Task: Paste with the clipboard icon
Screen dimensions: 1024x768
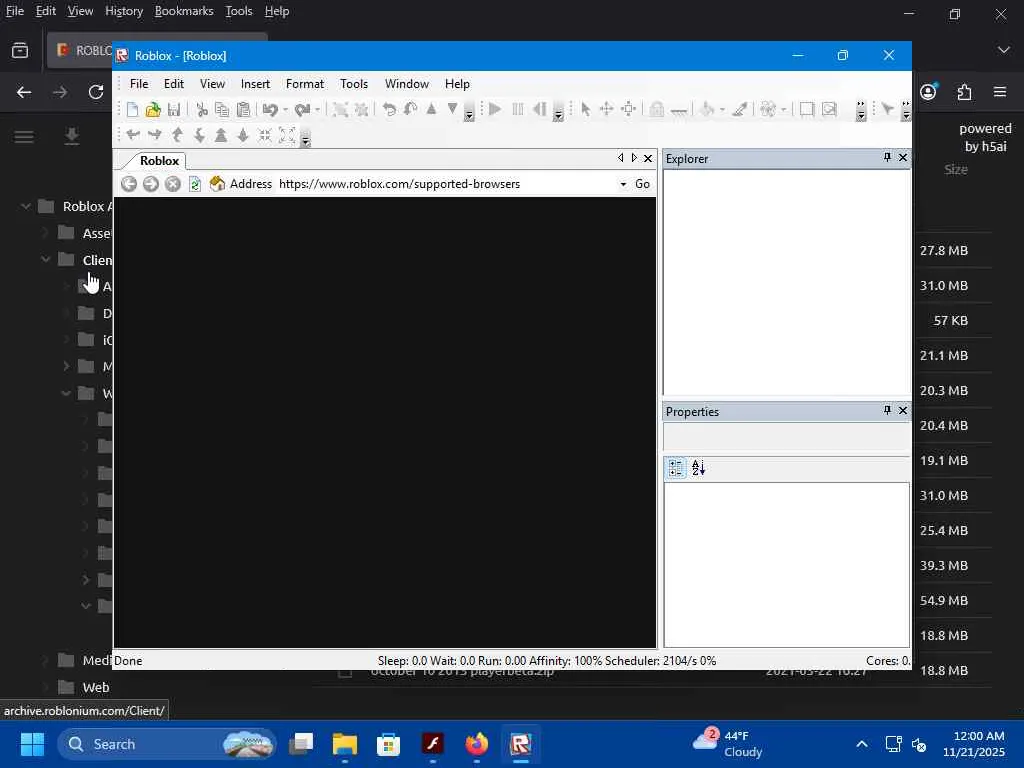Action: (244, 110)
